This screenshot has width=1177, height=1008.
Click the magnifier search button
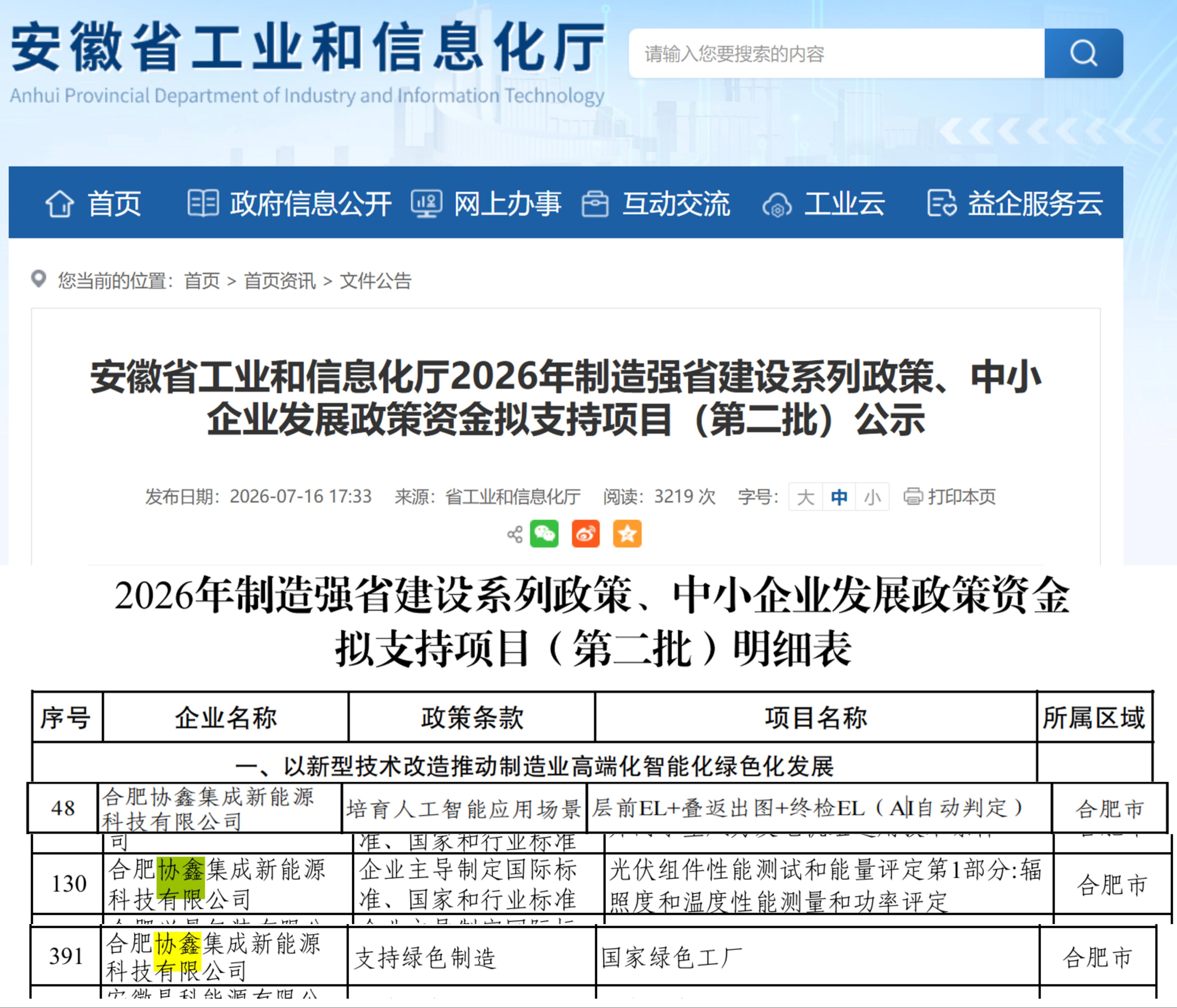tap(1083, 53)
